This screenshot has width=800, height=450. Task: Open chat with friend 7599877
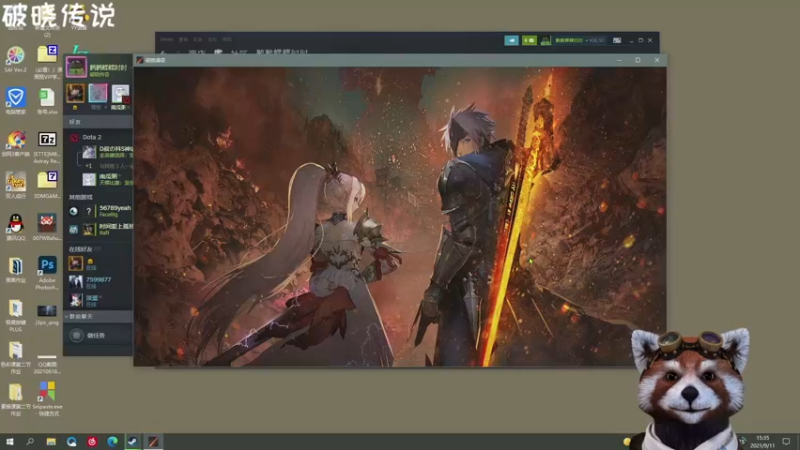pyautogui.click(x=100, y=282)
